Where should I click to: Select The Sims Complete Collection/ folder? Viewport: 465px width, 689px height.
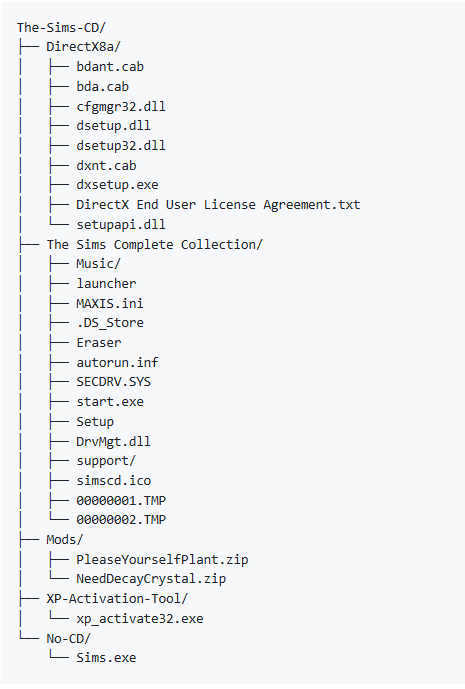(x=155, y=244)
